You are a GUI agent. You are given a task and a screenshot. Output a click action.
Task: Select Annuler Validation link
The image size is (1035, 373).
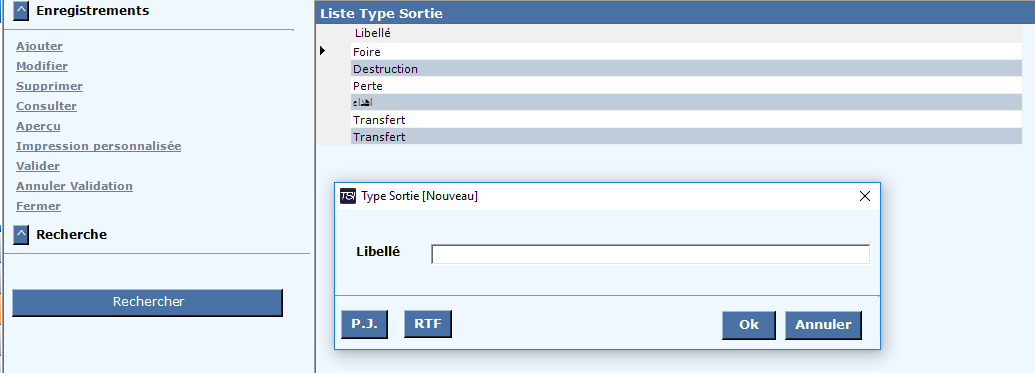point(74,186)
